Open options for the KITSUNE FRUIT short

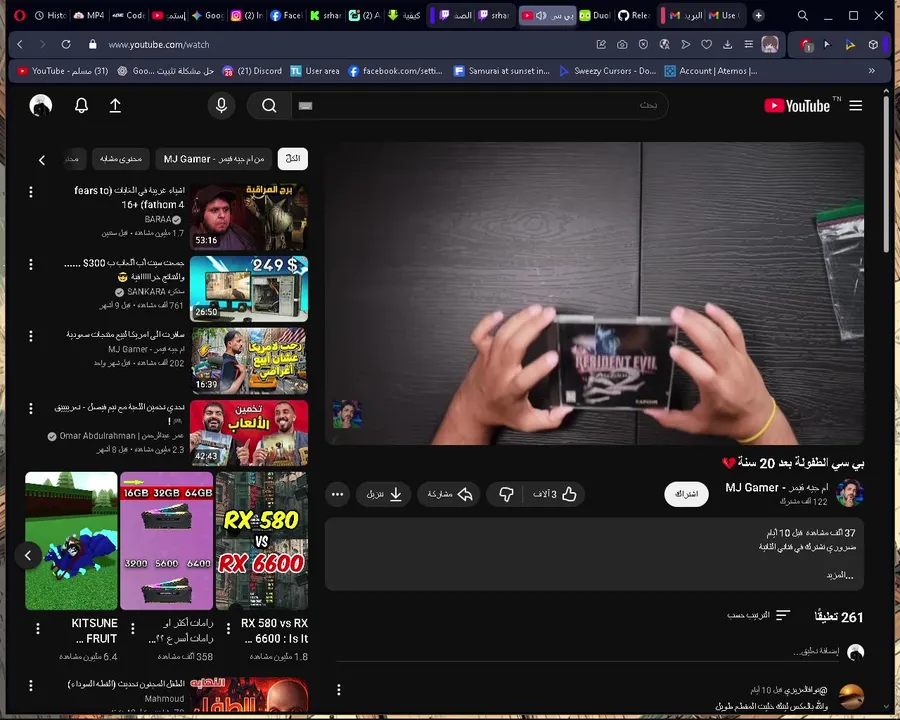[x=38, y=629]
